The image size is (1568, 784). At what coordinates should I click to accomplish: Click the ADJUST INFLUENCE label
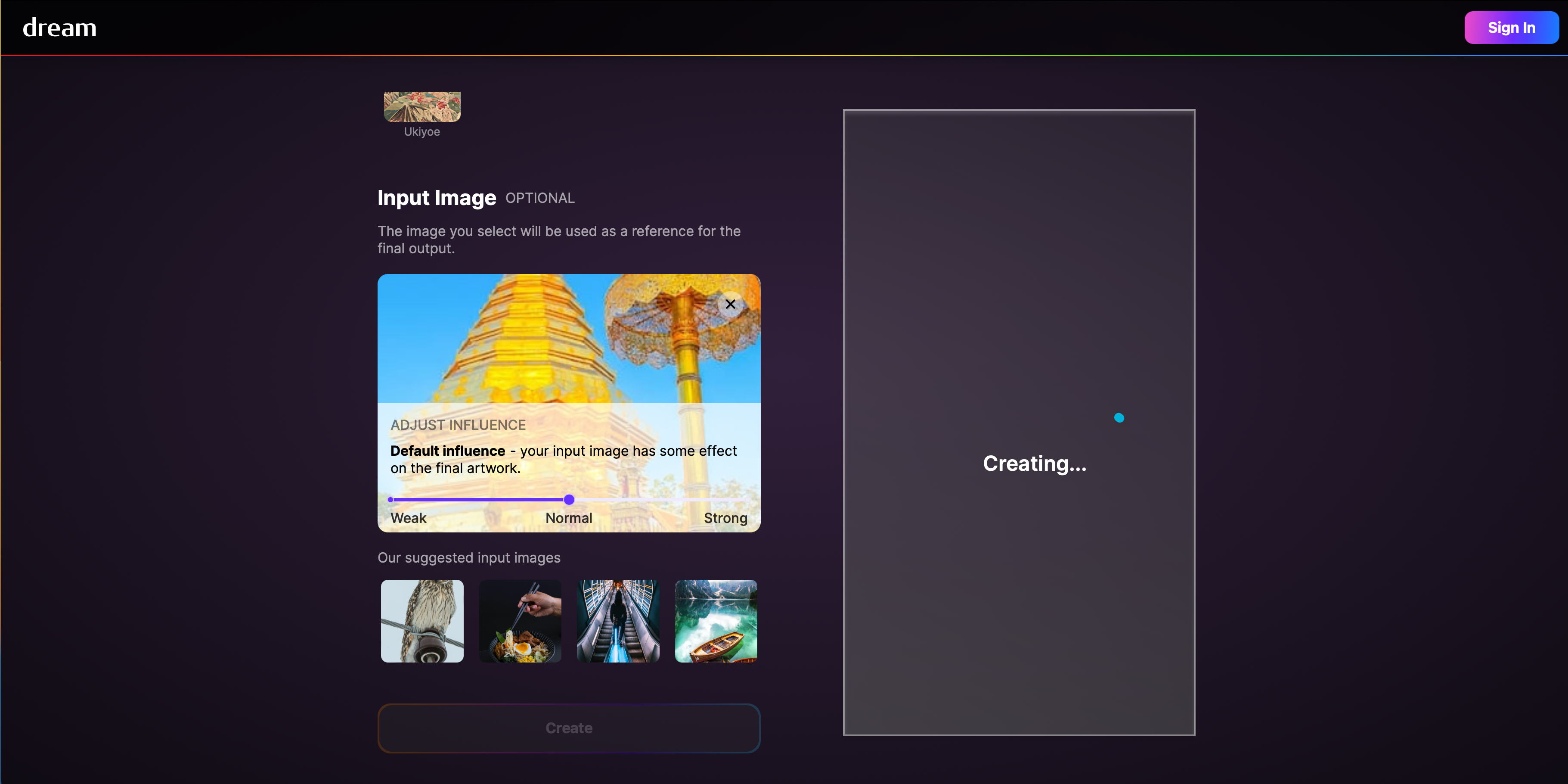458,425
